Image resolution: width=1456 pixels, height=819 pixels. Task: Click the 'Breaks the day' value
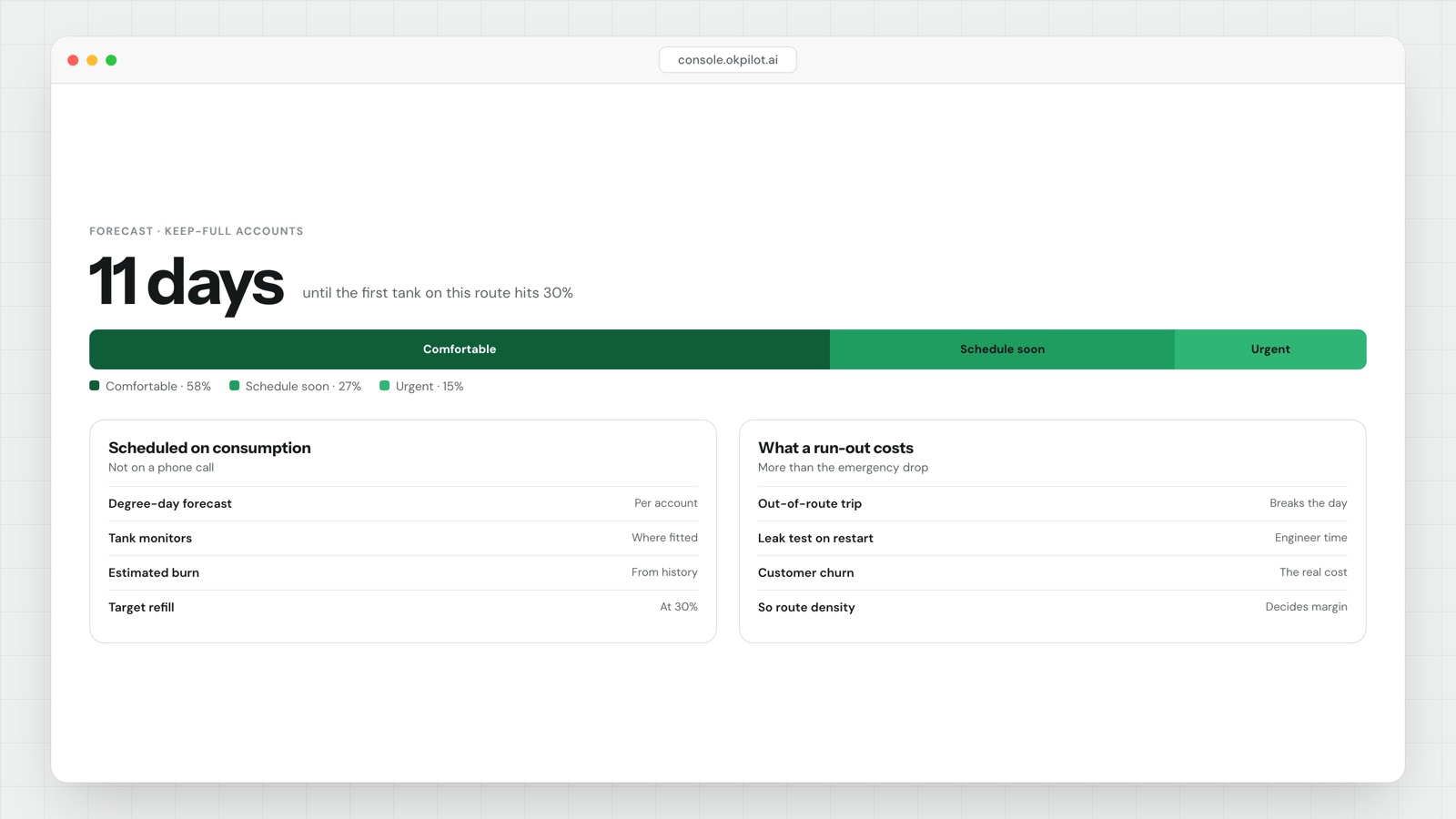(x=1309, y=503)
